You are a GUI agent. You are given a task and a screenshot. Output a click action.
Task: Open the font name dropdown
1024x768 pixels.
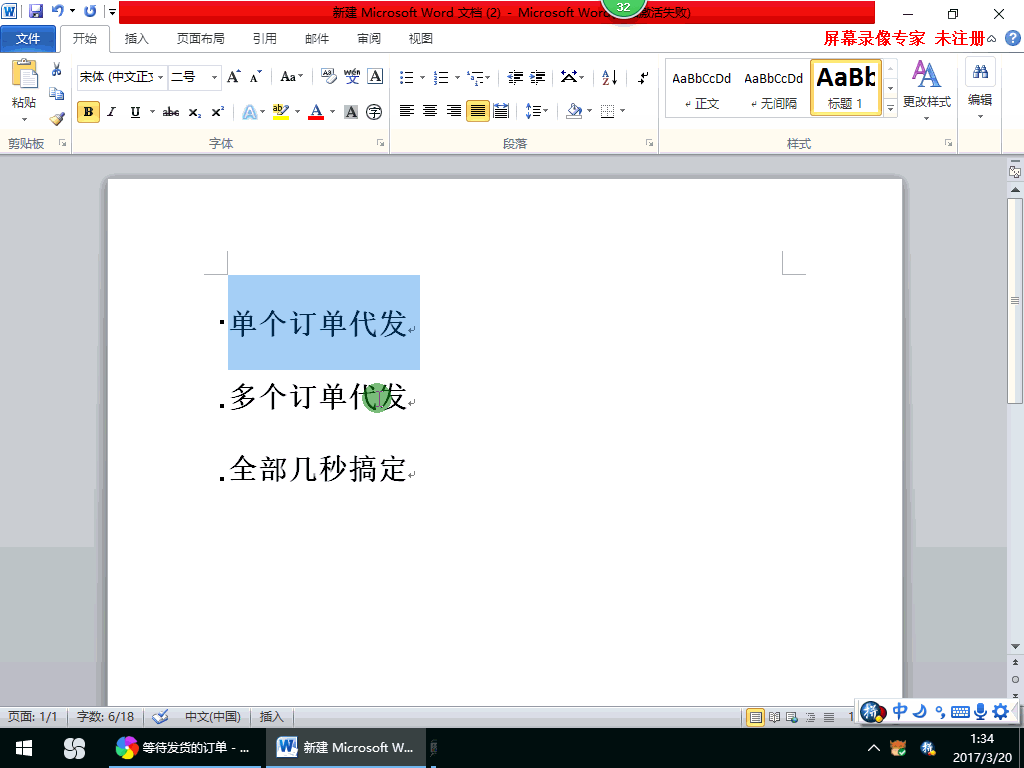161,78
